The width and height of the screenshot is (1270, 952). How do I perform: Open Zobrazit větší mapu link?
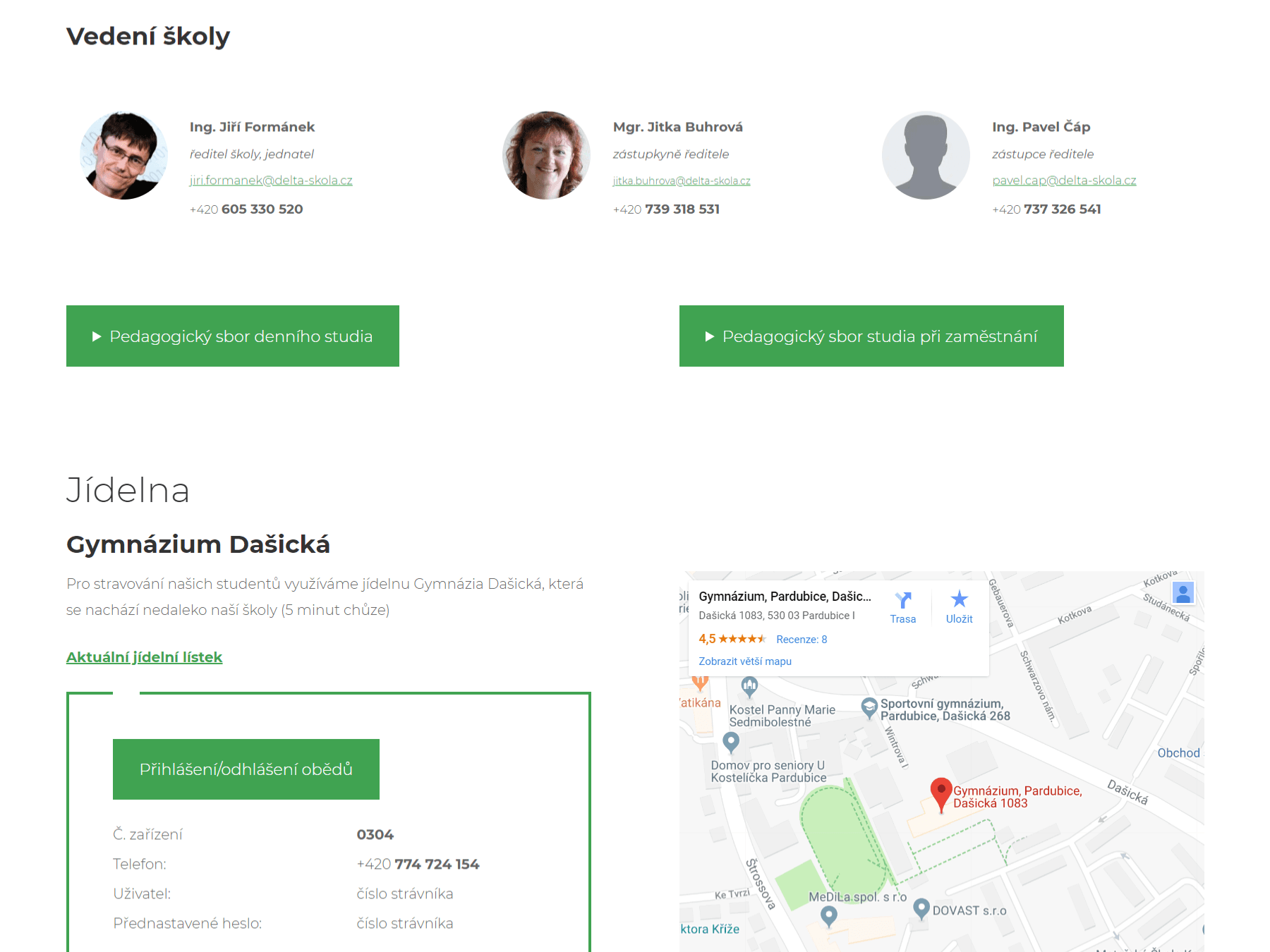click(x=744, y=661)
